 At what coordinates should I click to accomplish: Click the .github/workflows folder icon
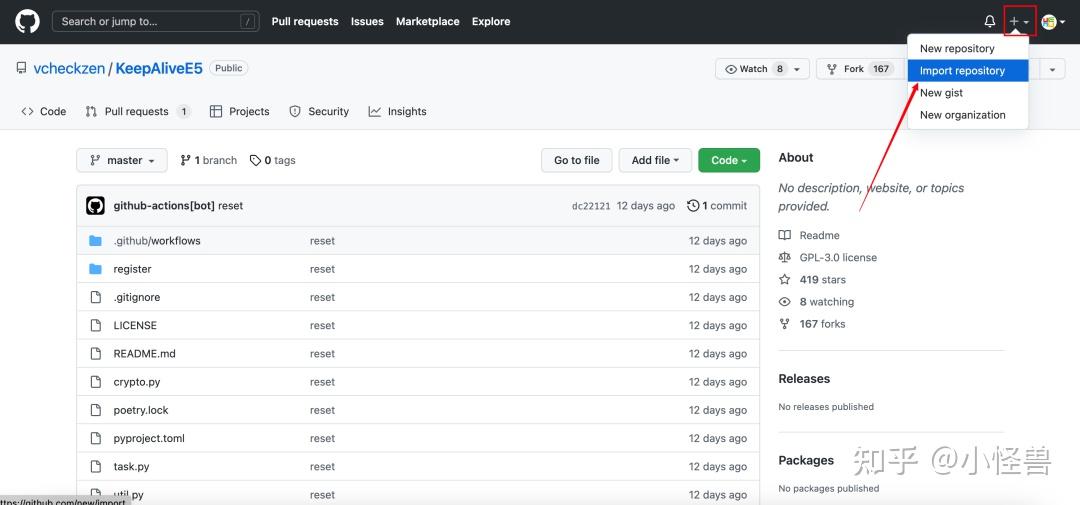[x=96, y=240]
